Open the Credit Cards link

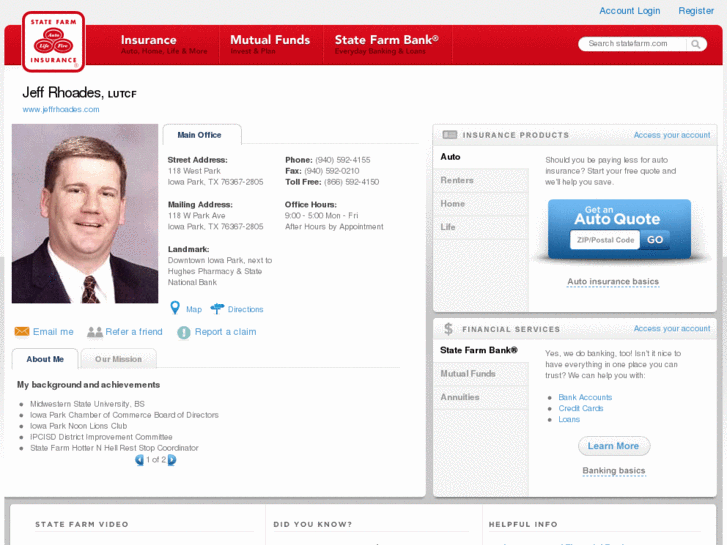tap(581, 409)
